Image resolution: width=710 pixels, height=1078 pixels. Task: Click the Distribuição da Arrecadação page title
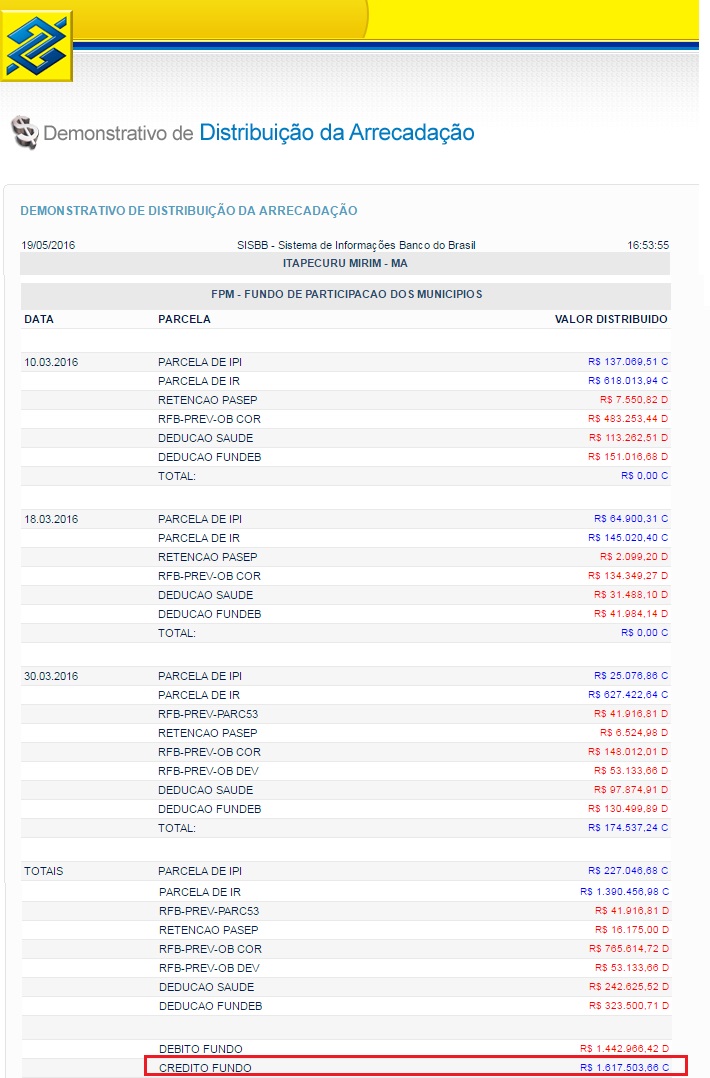coord(336,133)
